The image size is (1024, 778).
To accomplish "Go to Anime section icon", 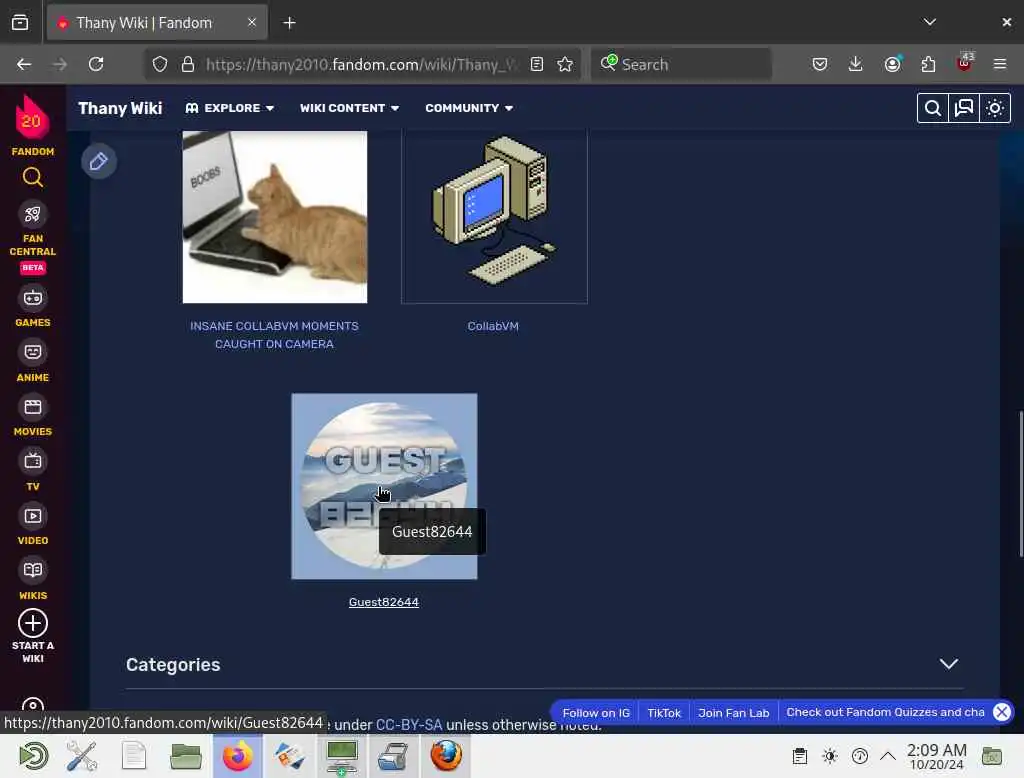I will (x=33, y=353).
